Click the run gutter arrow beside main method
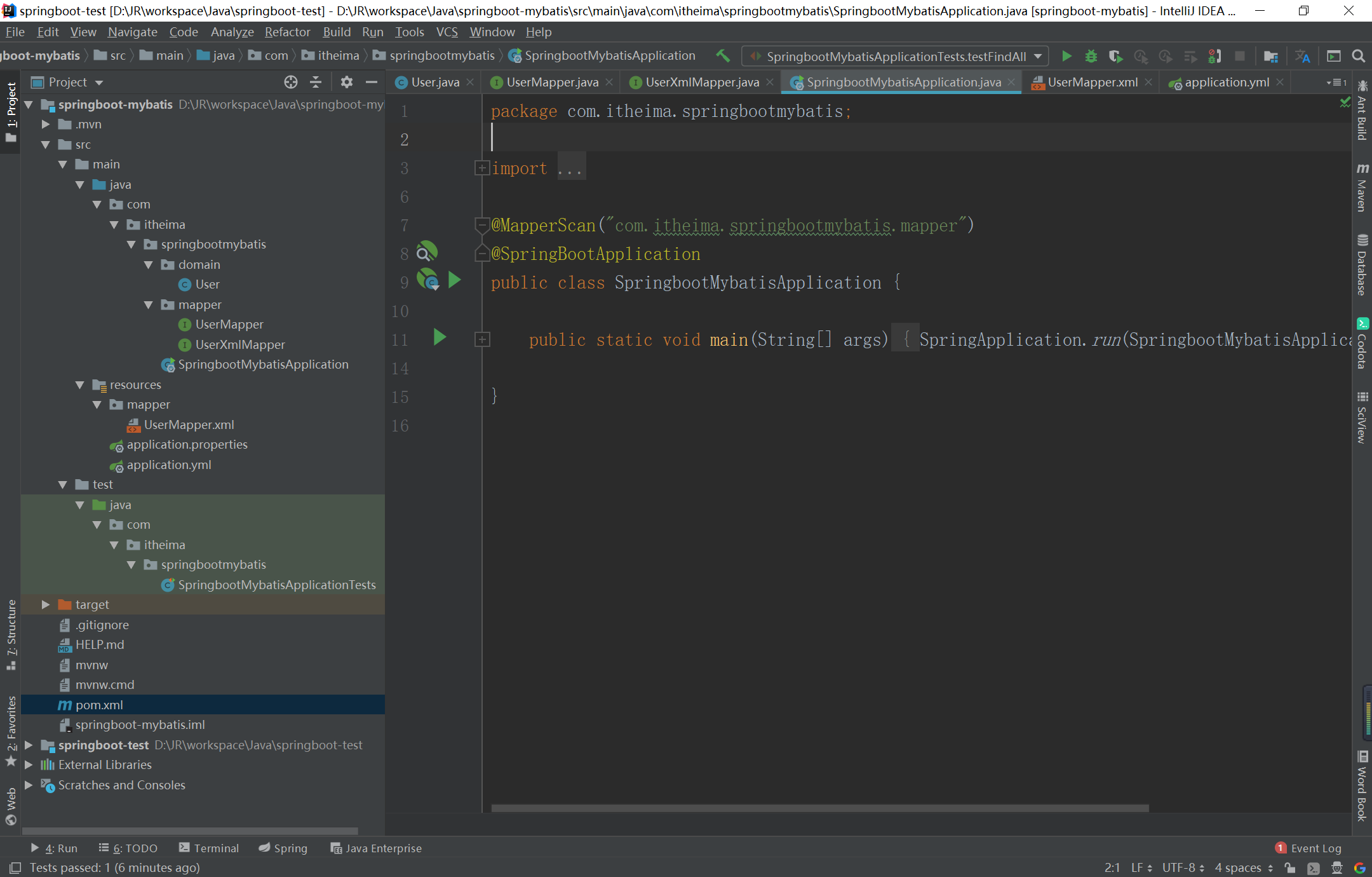The width and height of the screenshot is (1372, 877). tap(440, 337)
